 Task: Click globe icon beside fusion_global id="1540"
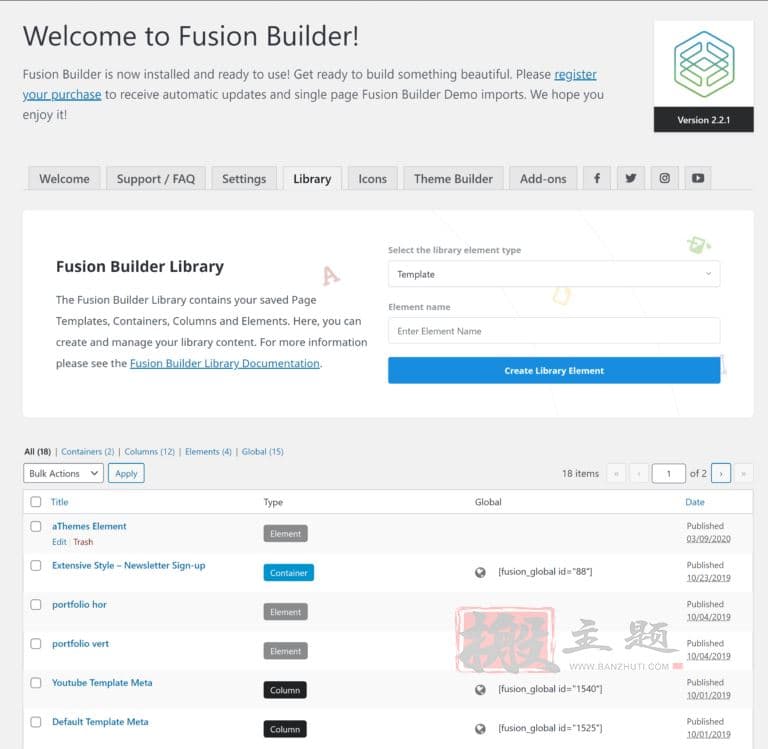point(480,690)
